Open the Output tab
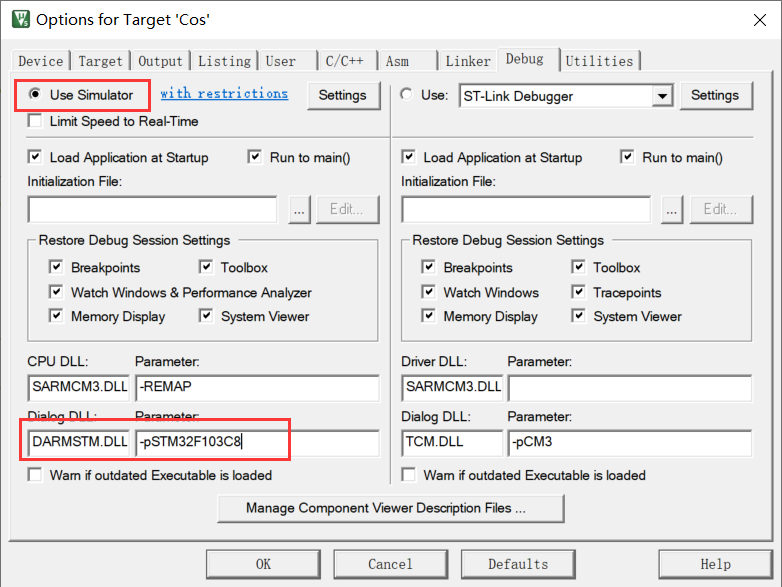This screenshot has height=587, width=782. click(x=160, y=61)
